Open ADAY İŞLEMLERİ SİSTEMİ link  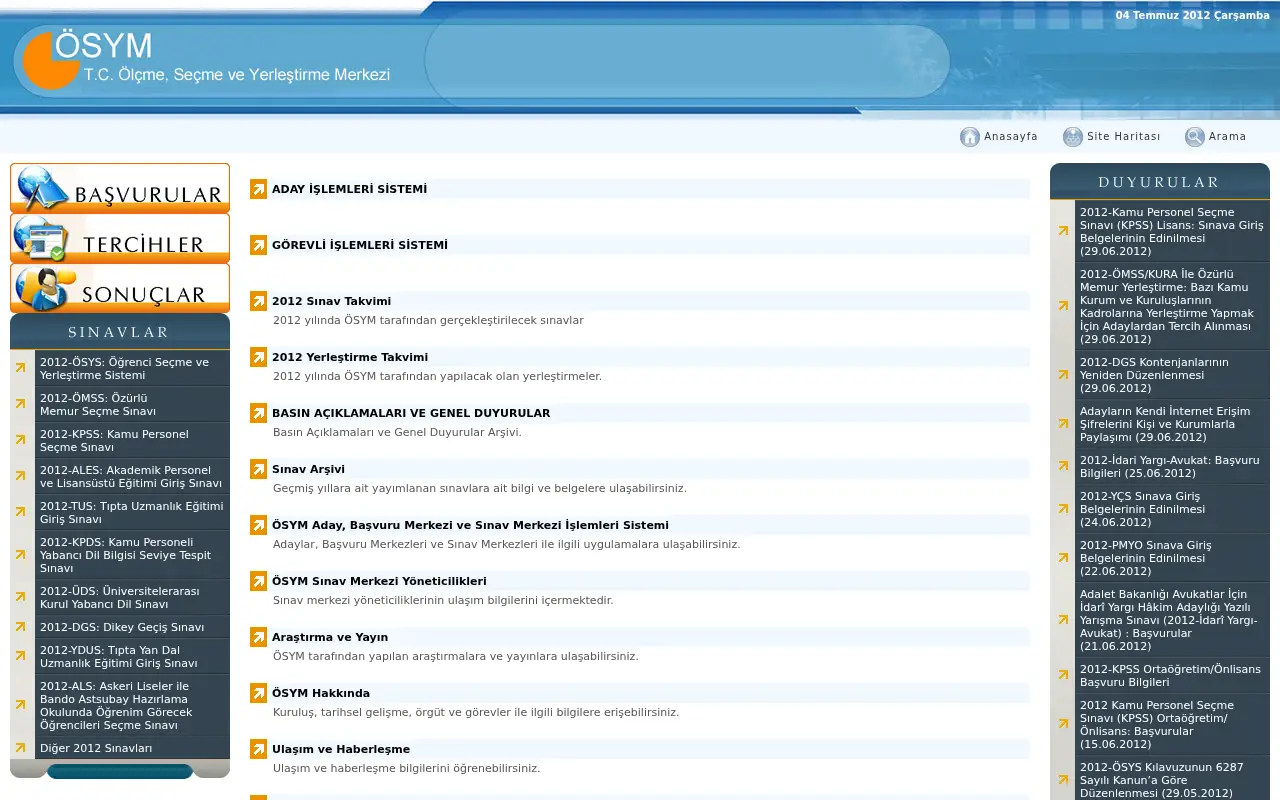point(349,189)
